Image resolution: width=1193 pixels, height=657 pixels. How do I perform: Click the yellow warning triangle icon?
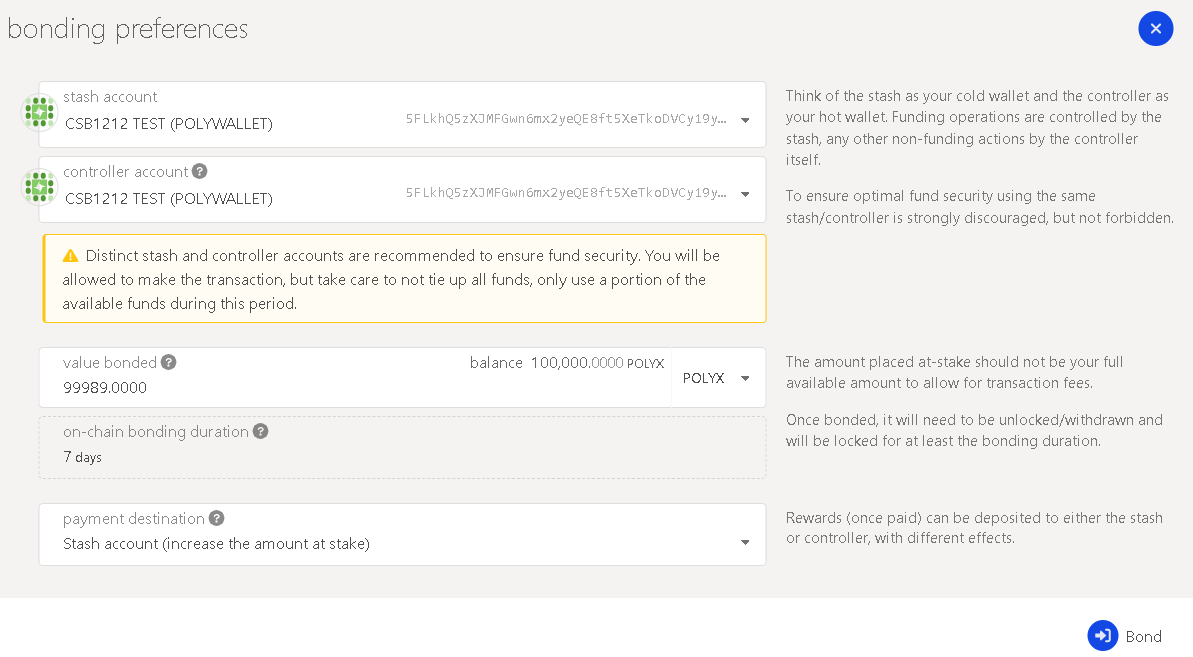pyautogui.click(x=70, y=256)
